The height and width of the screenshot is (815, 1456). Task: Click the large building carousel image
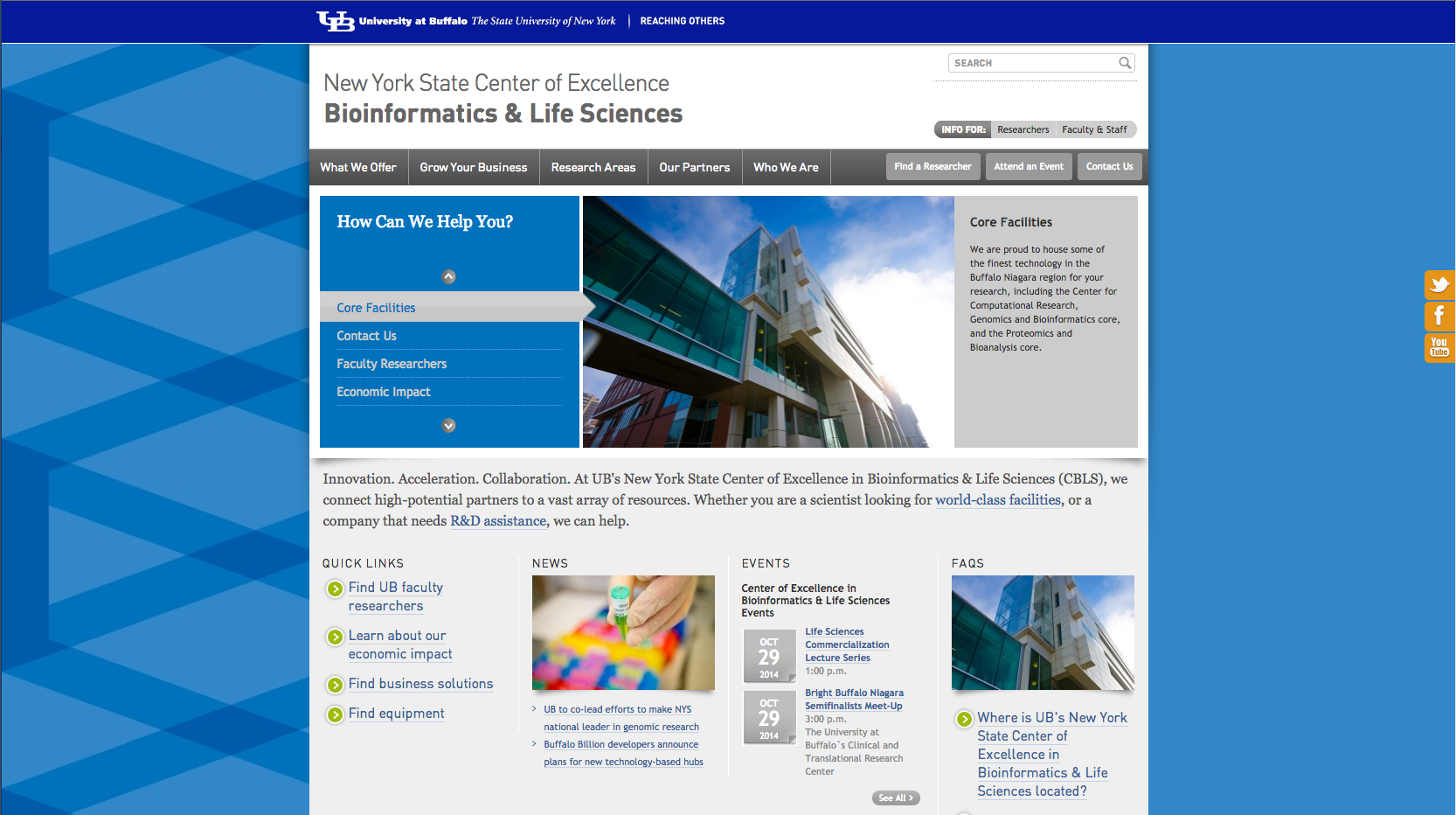point(768,322)
